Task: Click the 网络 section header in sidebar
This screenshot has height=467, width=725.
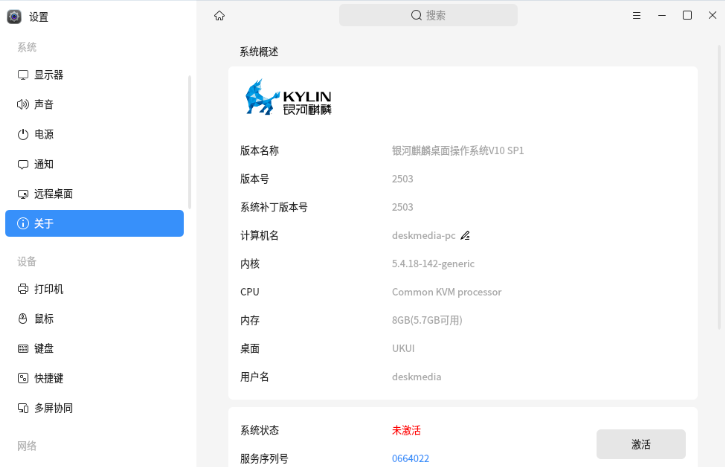Action: 27,446
